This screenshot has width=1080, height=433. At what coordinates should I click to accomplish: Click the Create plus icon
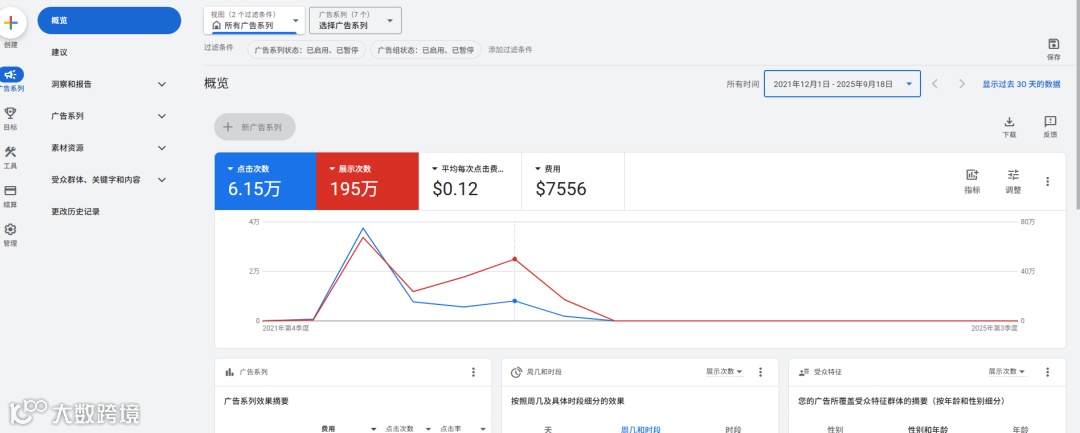point(10,23)
